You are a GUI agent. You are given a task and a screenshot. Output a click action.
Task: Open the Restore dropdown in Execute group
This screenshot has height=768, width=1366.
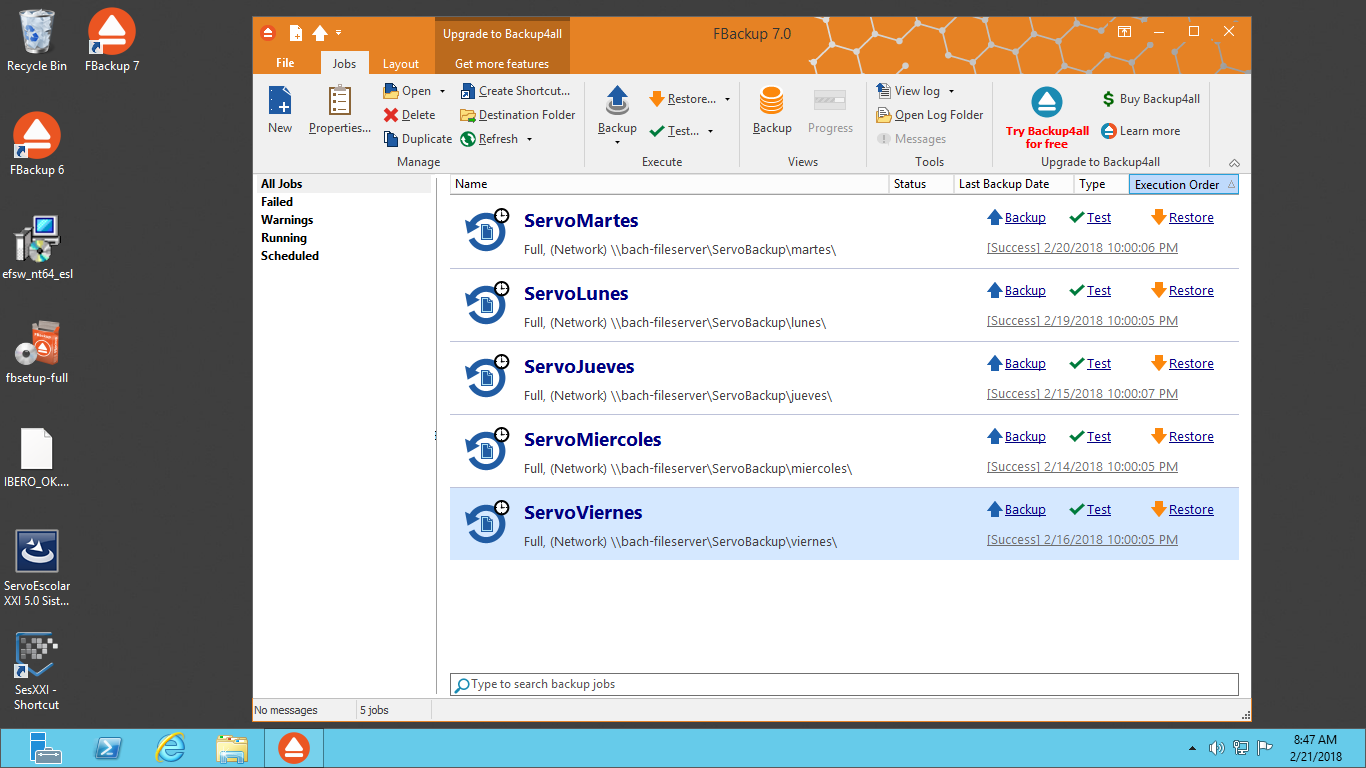click(727, 99)
